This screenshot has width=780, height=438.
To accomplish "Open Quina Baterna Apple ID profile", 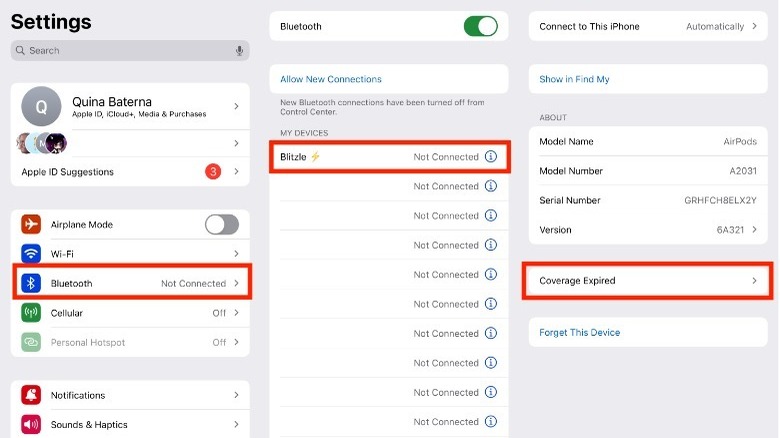I will [130, 107].
